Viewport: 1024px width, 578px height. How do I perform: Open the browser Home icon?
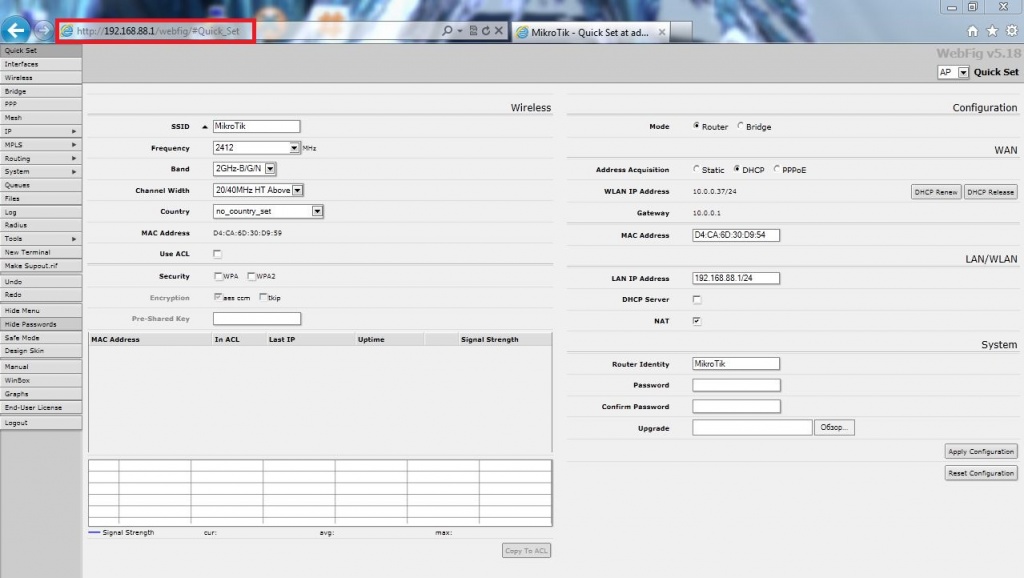click(973, 31)
